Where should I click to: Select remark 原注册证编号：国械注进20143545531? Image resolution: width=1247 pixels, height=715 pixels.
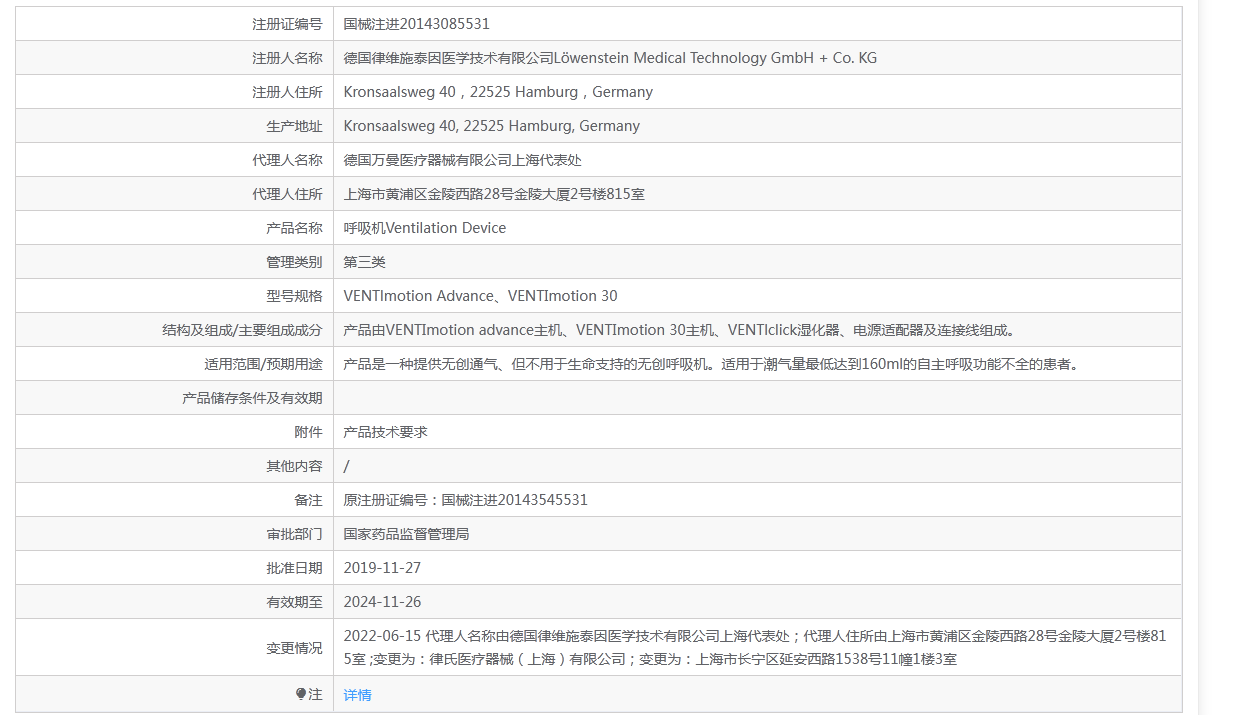465,500
